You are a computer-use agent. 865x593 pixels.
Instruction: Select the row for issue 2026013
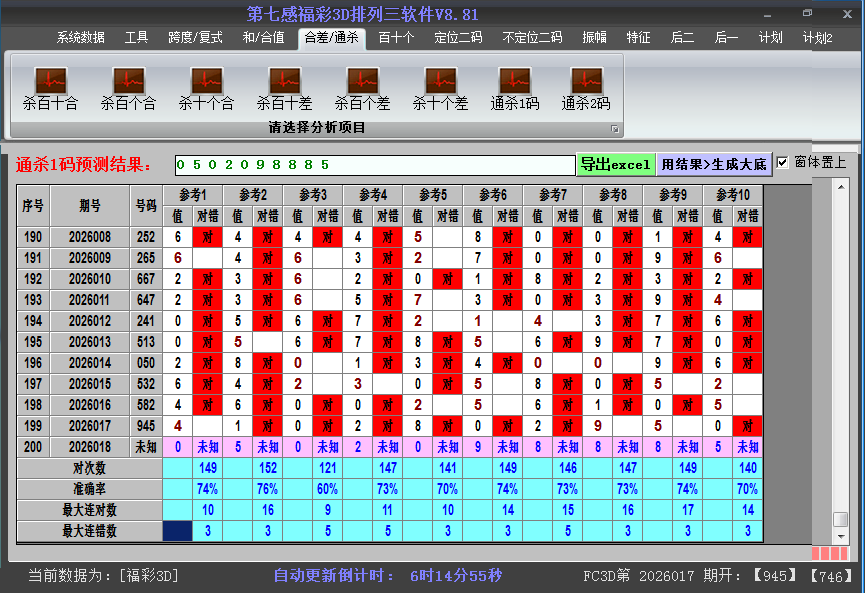point(90,342)
